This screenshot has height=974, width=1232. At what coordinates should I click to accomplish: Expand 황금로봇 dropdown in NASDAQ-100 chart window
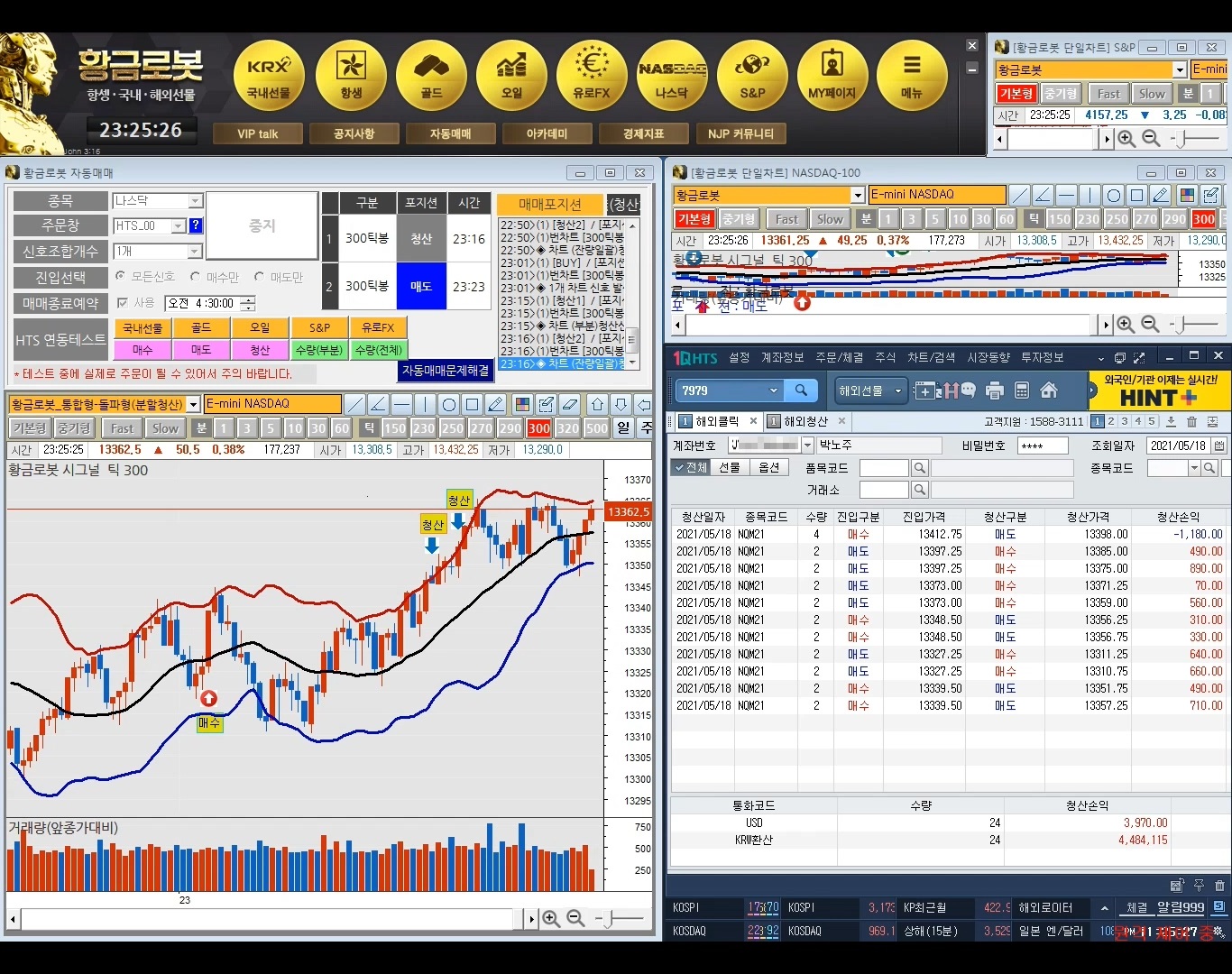[x=858, y=195]
